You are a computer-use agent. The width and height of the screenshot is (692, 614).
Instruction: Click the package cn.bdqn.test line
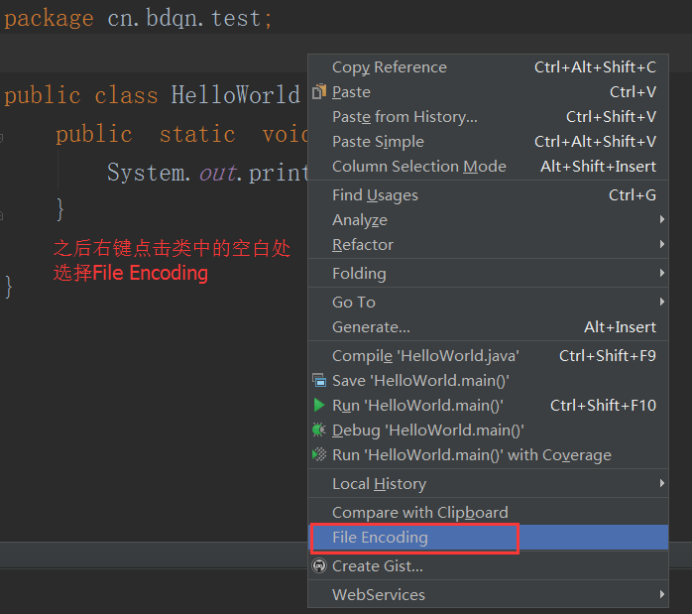(x=138, y=19)
